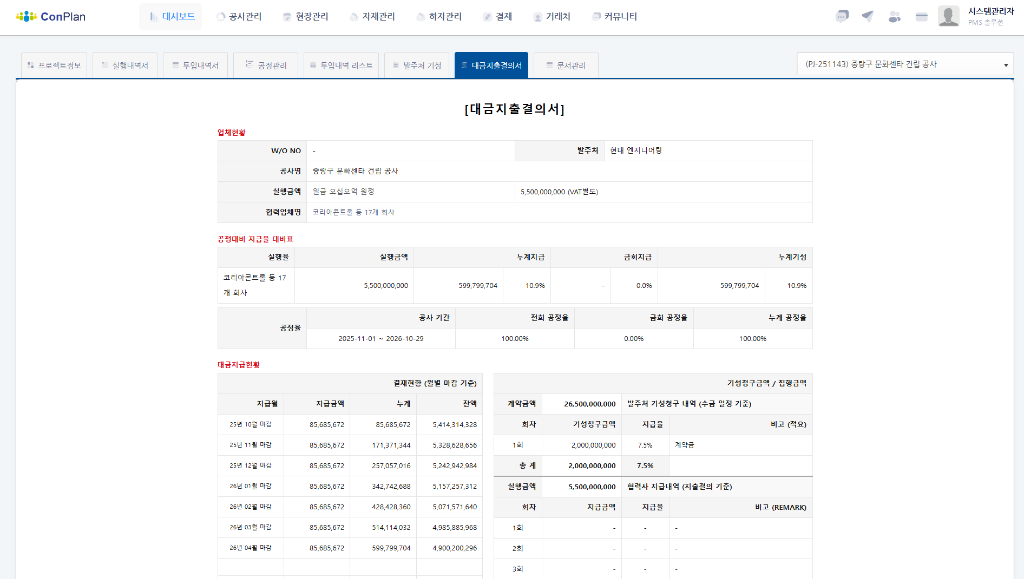Image resolution: width=1024 pixels, height=579 pixels.
Task: Click the 5,414,314,328 balance cell
Action: 449,424
